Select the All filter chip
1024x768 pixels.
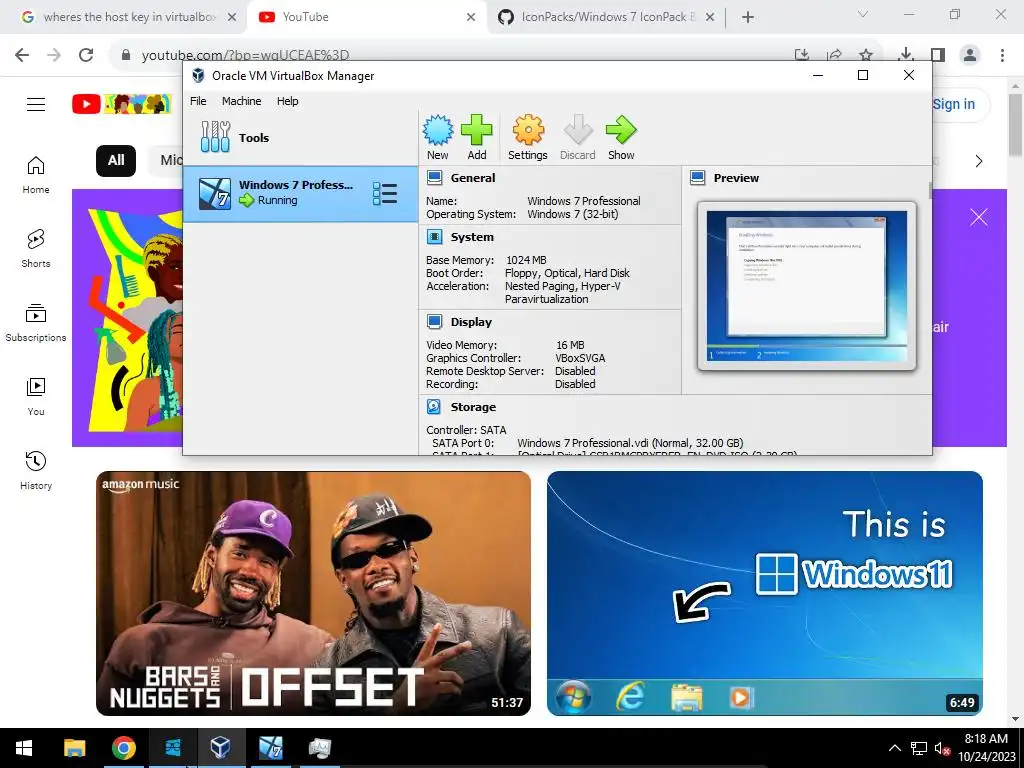coord(116,161)
